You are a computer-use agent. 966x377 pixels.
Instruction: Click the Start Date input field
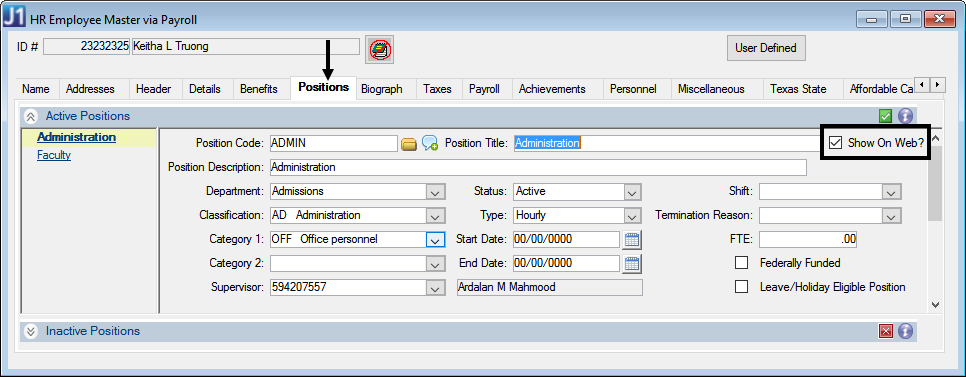(x=566, y=240)
